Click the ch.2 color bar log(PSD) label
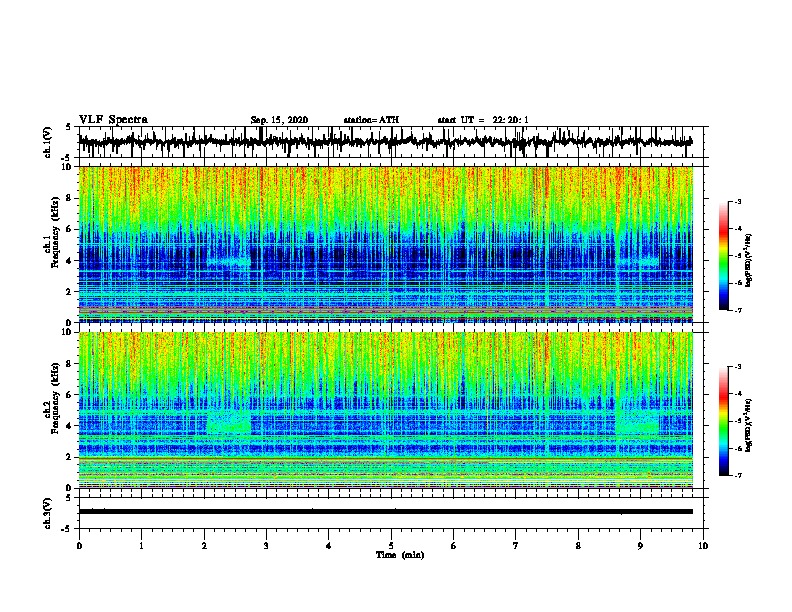This screenshot has width=792, height=612. (x=749, y=425)
